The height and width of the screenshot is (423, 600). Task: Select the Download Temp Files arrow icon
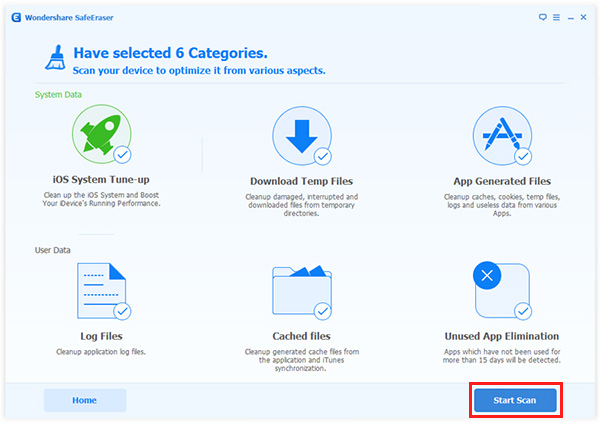pos(300,134)
